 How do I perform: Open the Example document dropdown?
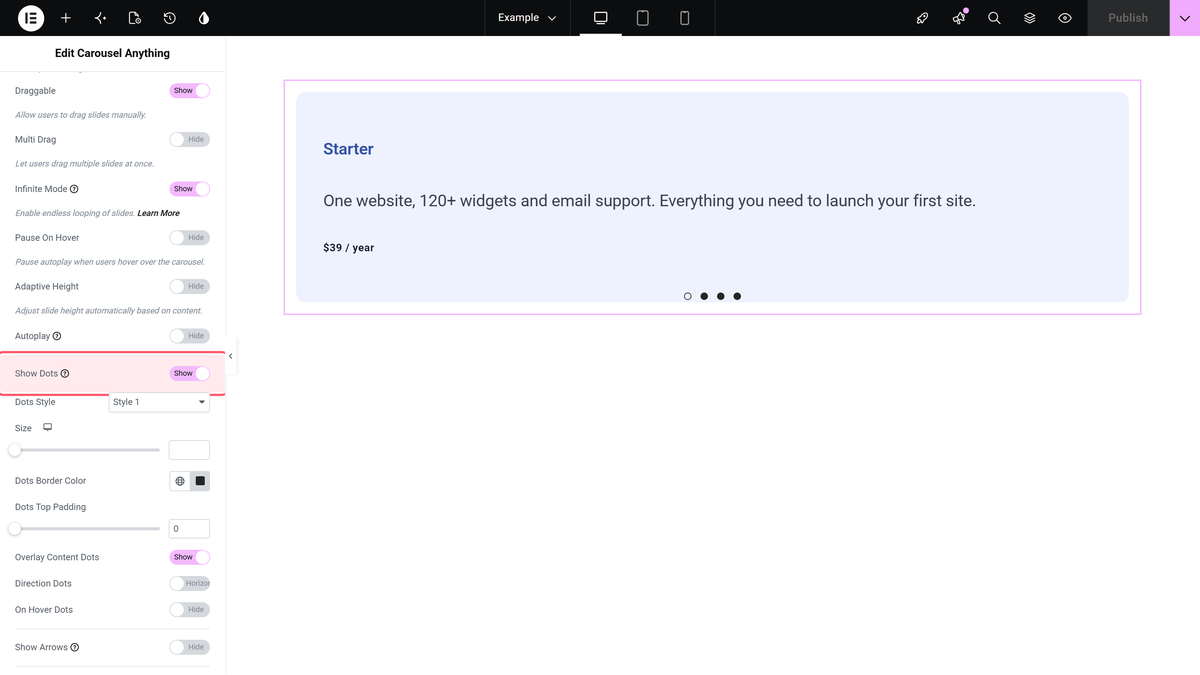pyautogui.click(x=527, y=18)
